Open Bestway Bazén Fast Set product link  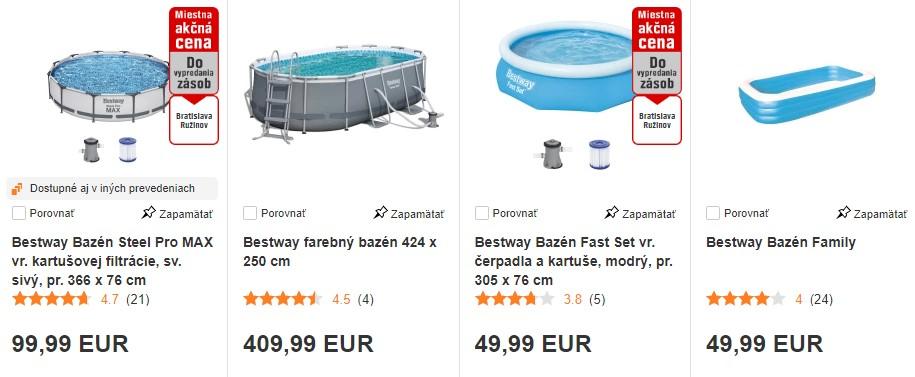[x=574, y=261]
